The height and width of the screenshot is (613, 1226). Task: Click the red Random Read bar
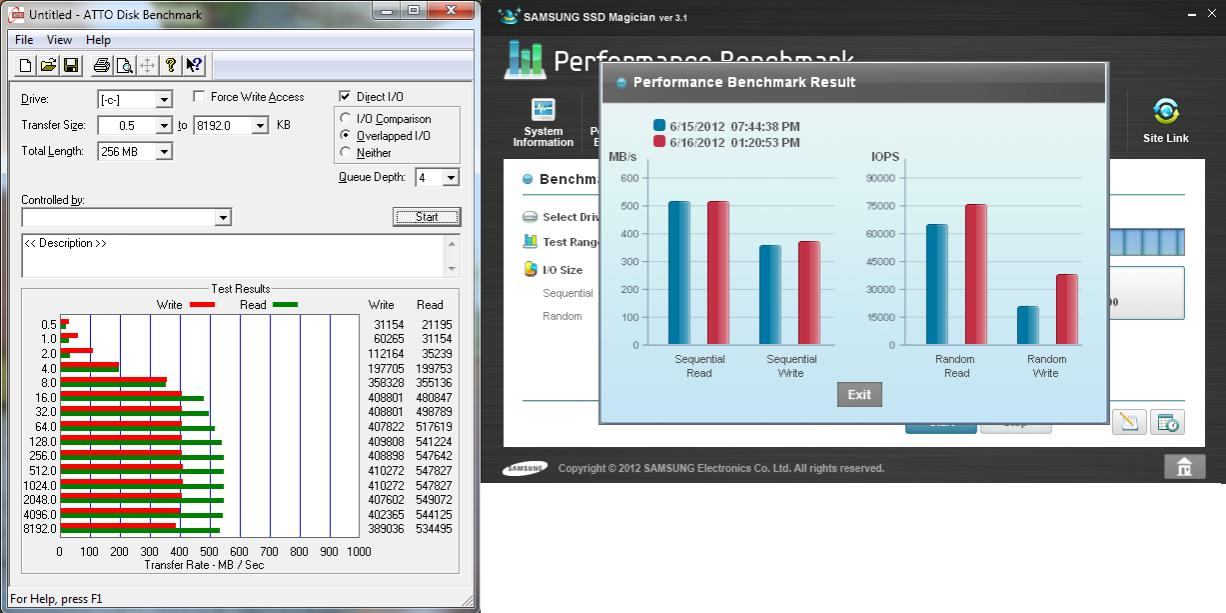pos(975,274)
